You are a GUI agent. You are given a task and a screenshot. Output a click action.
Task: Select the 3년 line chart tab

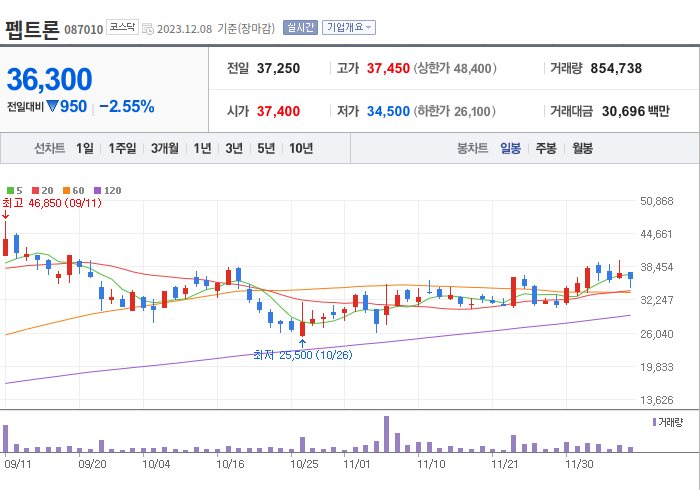(x=234, y=148)
